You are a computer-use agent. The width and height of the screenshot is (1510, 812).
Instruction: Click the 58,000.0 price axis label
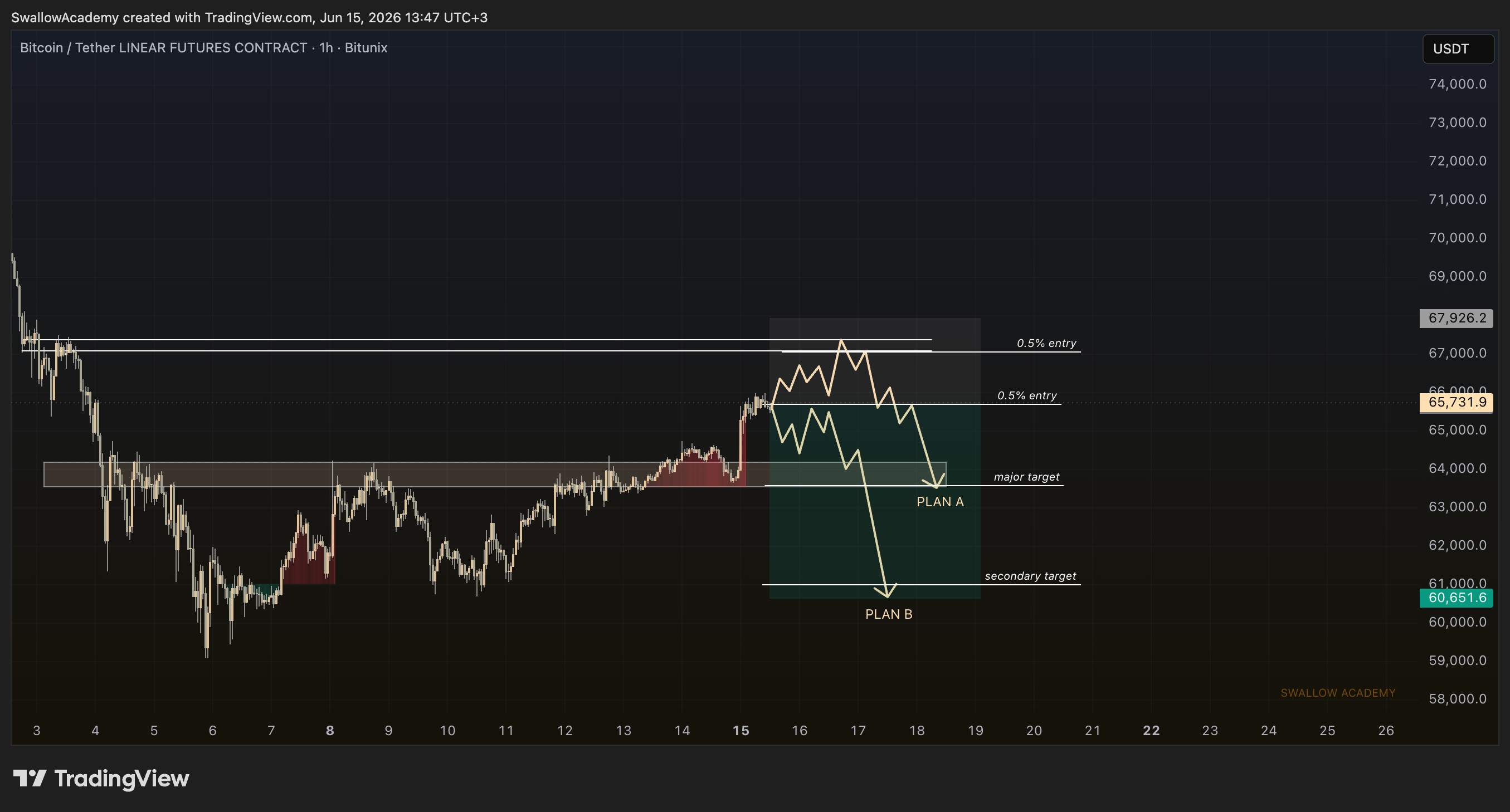pos(1457,699)
